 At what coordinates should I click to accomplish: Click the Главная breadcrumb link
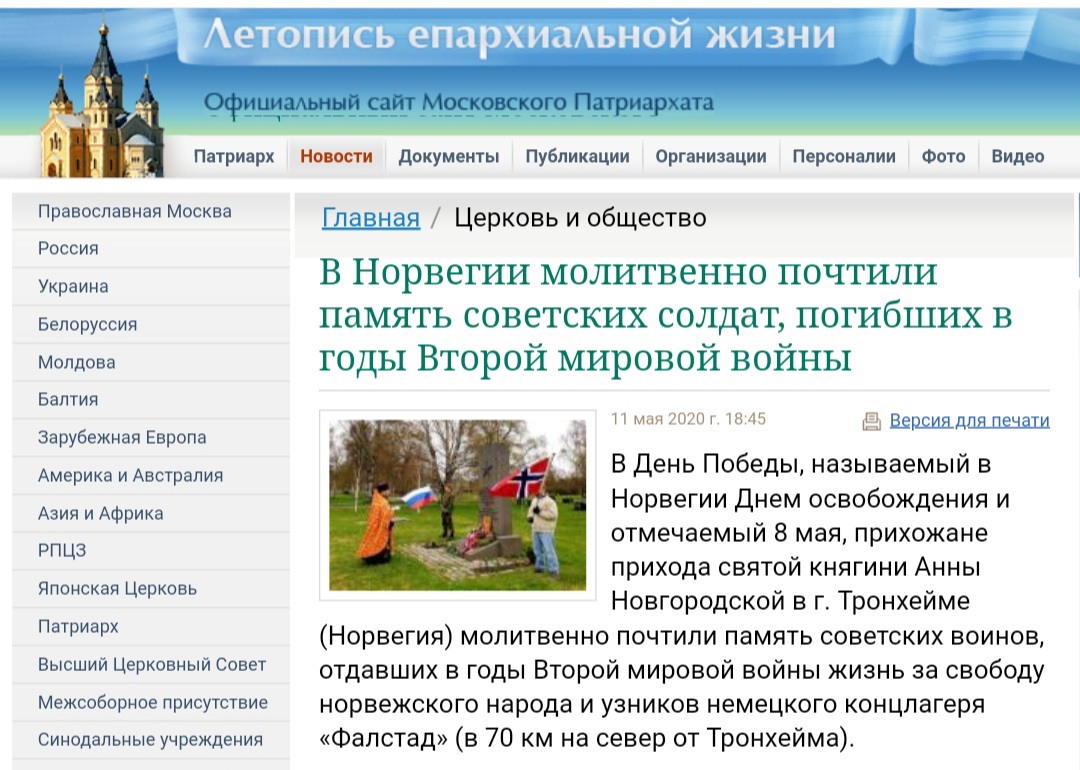[371, 218]
